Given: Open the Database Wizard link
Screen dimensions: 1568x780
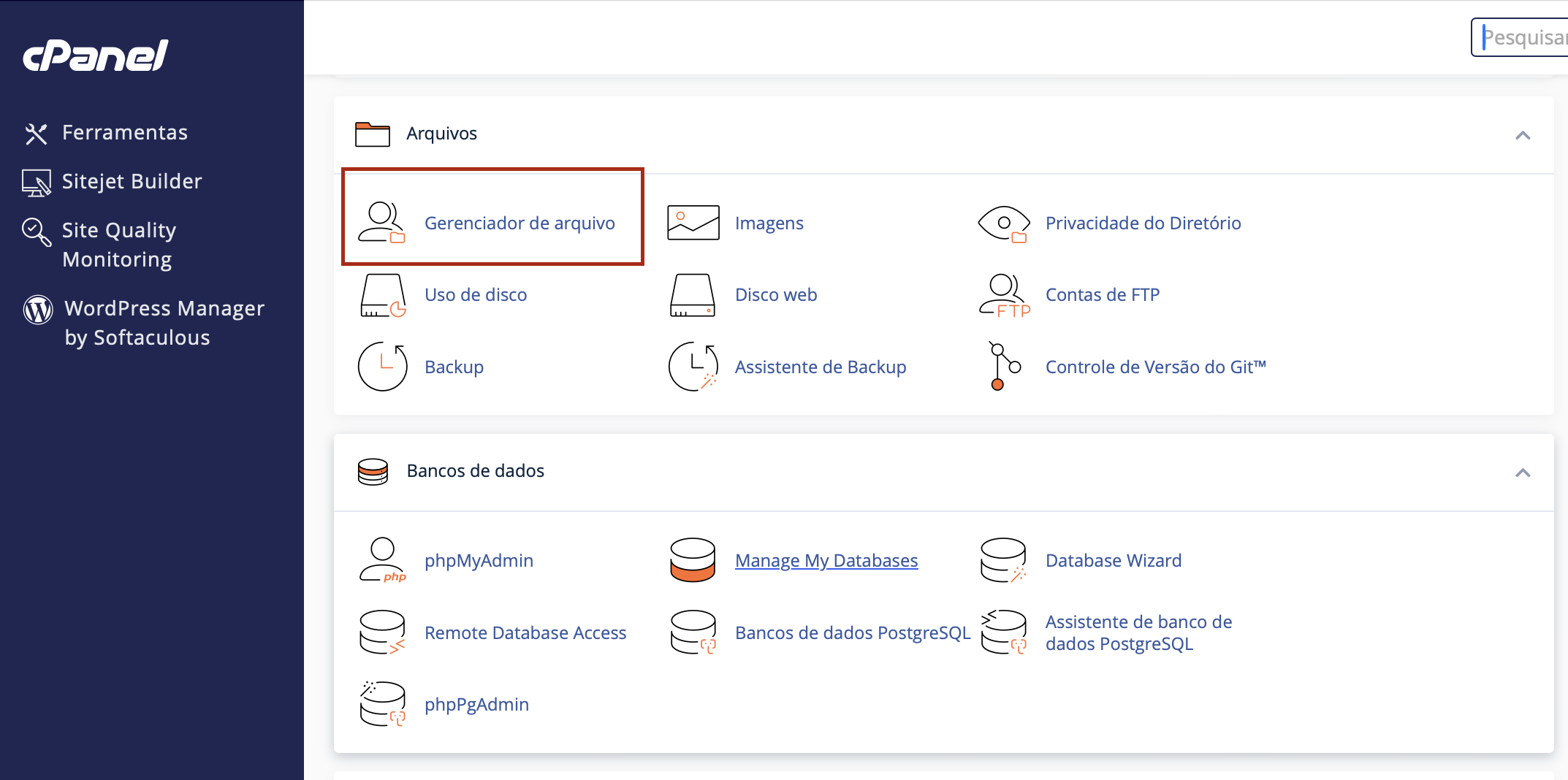Looking at the screenshot, I should [1114, 561].
